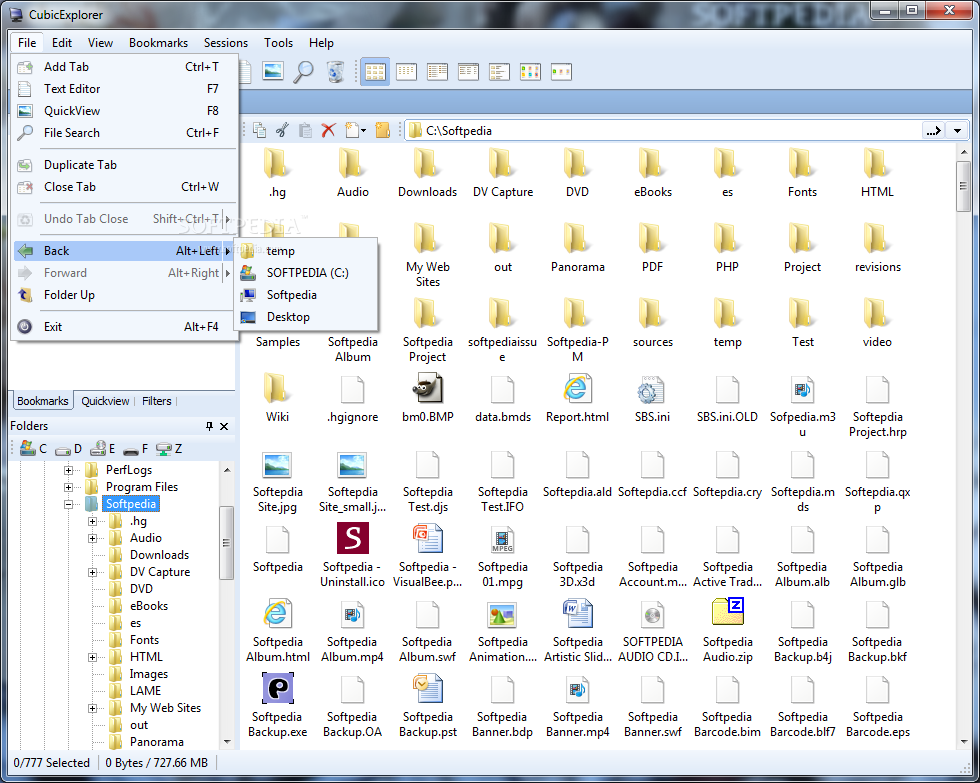
Task: Expand the Audio tree node
Action: 92,538
